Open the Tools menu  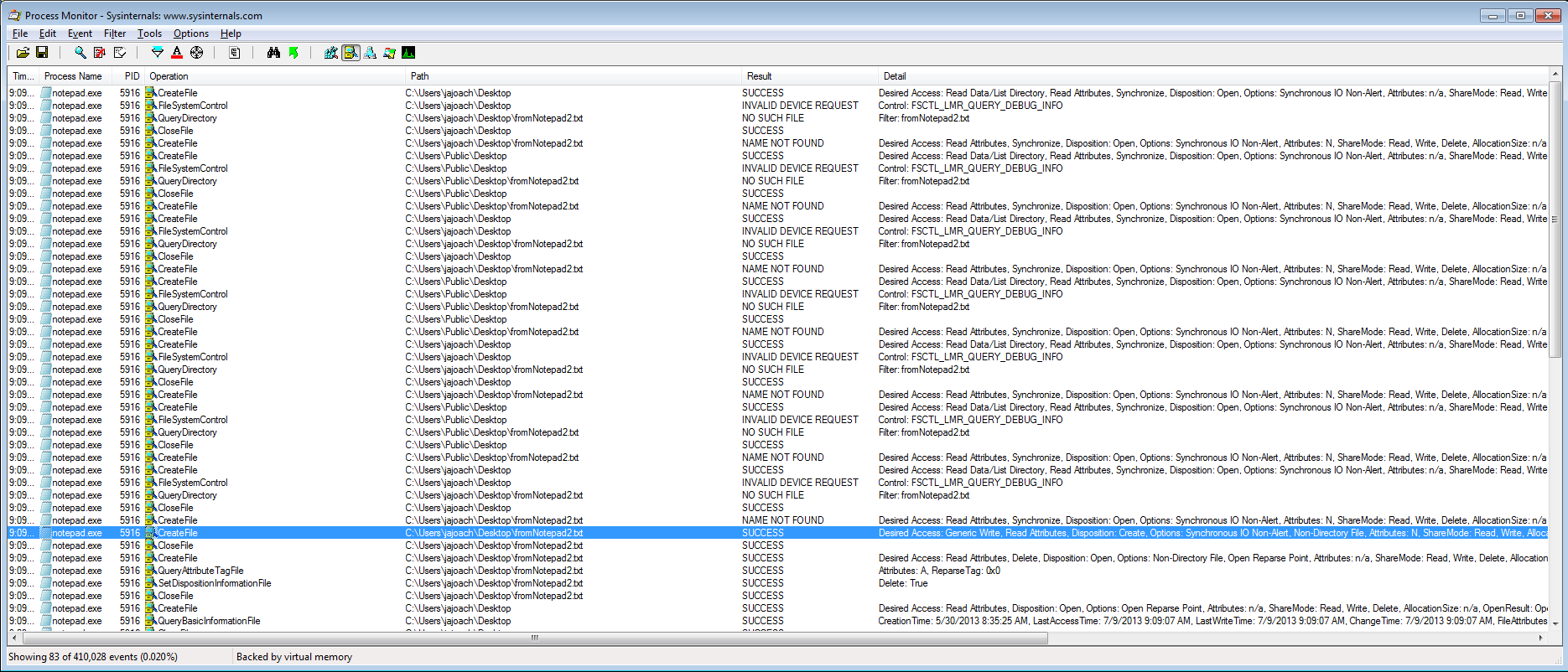tap(149, 34)
